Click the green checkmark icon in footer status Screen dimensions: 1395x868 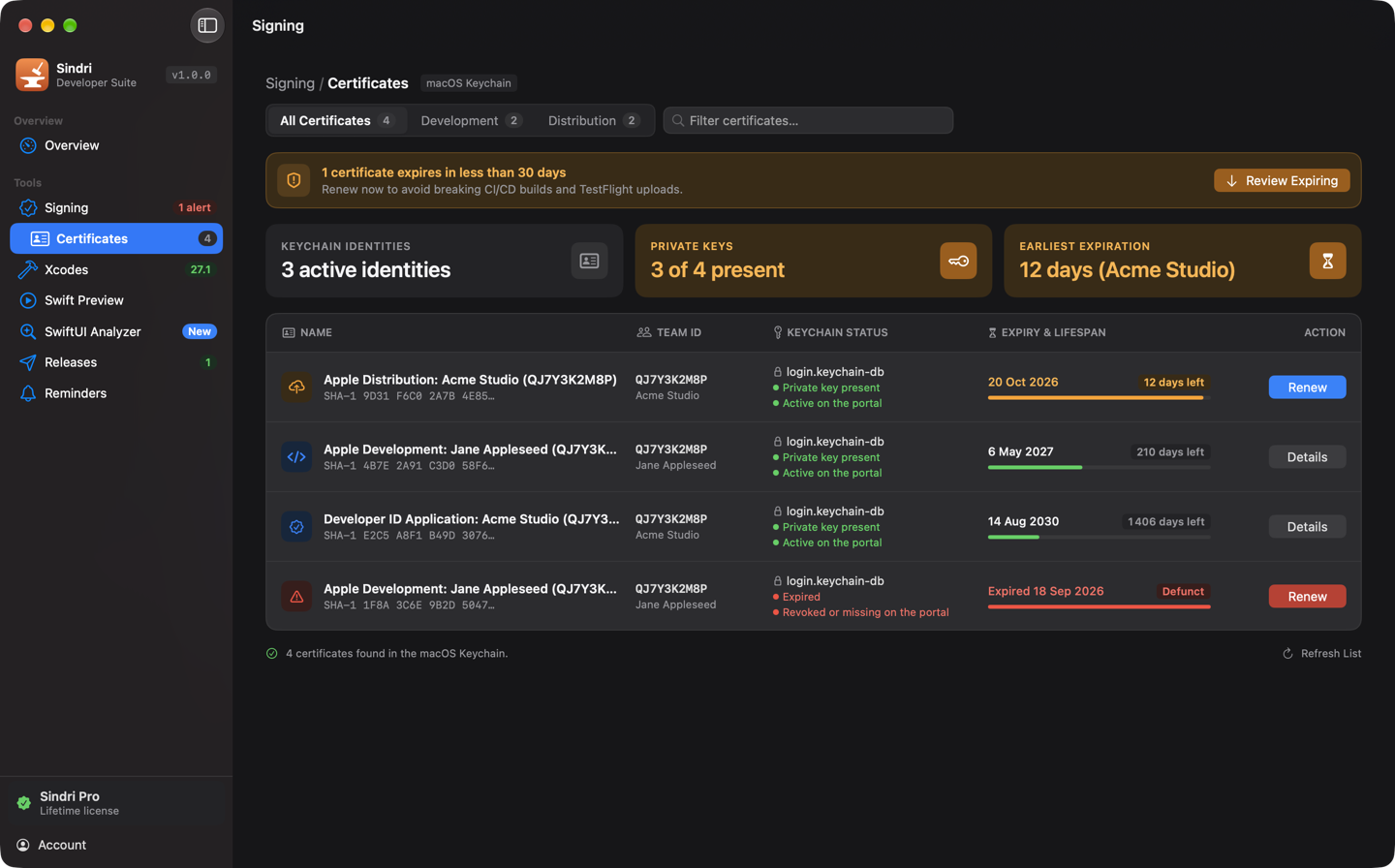tap(272, 653)
